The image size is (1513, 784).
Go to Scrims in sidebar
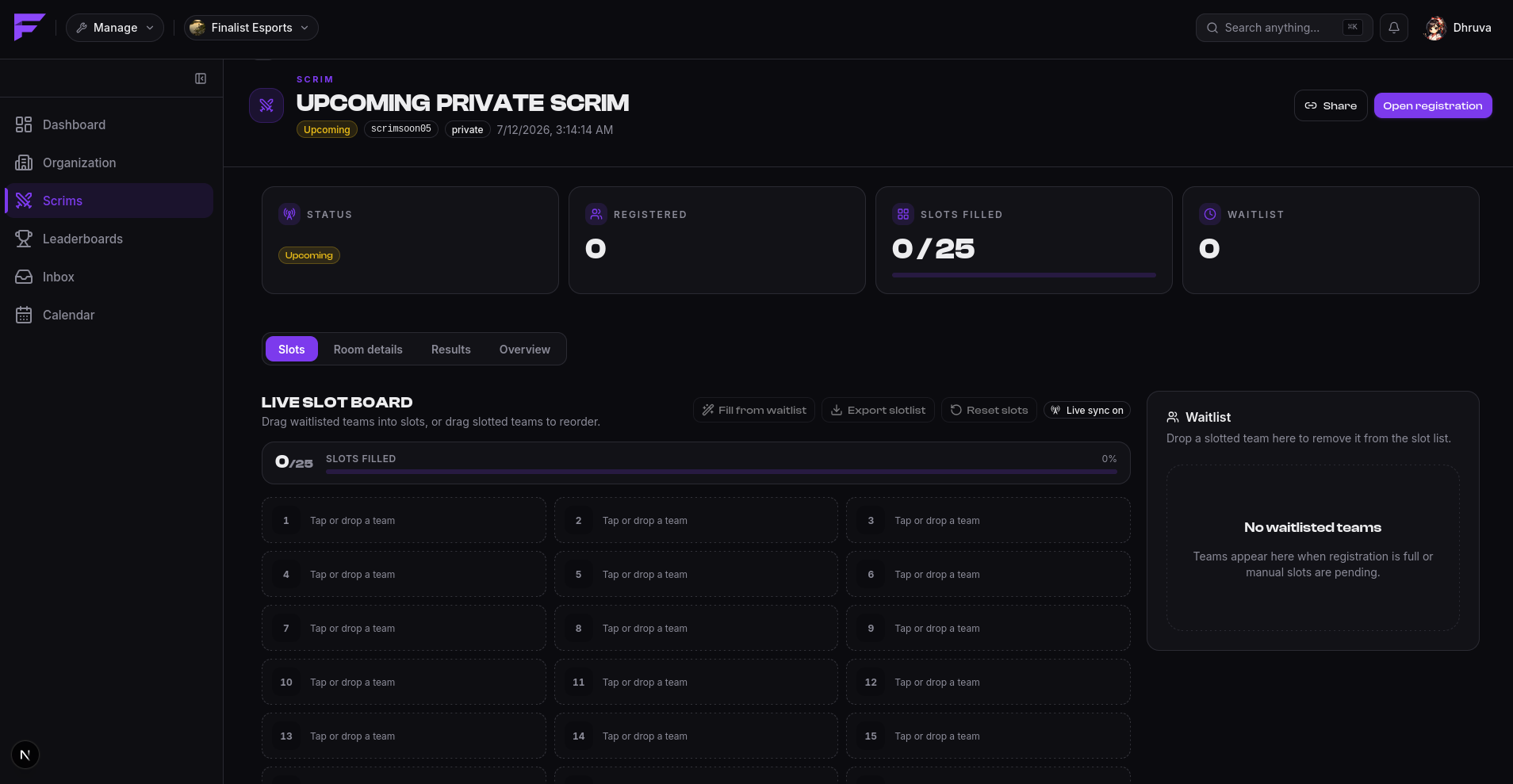click(x=109, y=201)
